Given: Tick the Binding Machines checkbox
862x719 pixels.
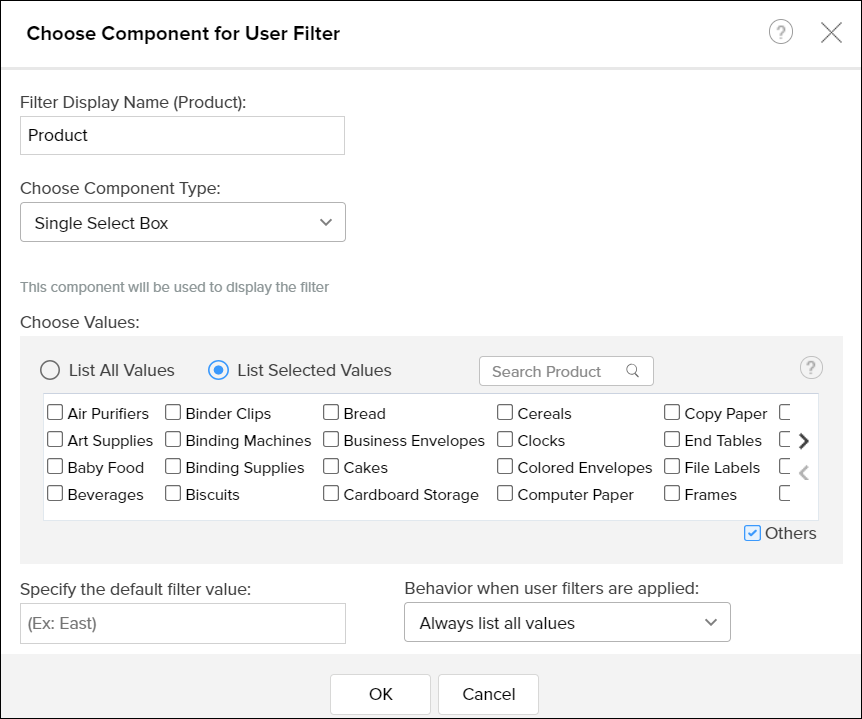Looking at the screenshot, I should [x=173, y=440].
